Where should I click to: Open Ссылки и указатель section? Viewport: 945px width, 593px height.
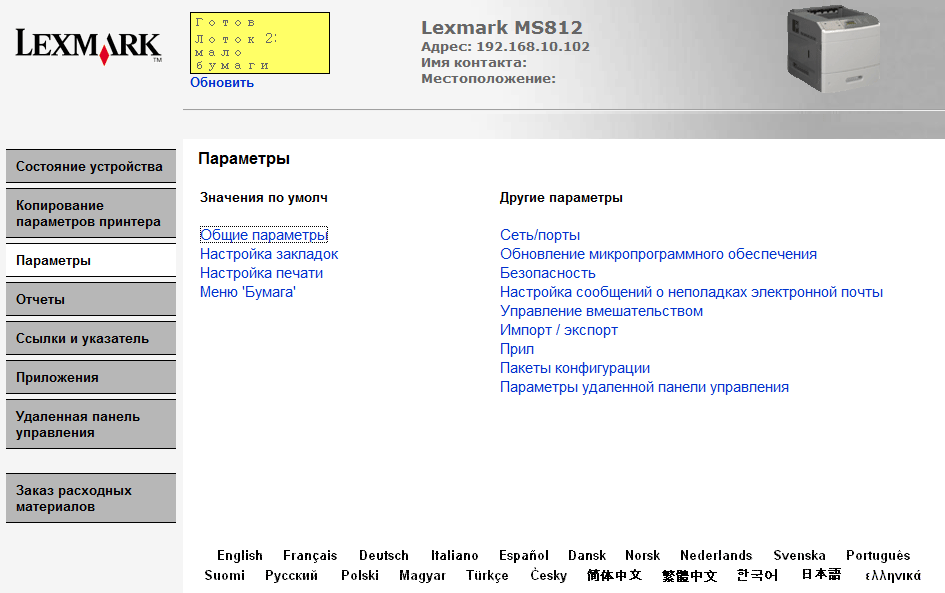(91, 339)
